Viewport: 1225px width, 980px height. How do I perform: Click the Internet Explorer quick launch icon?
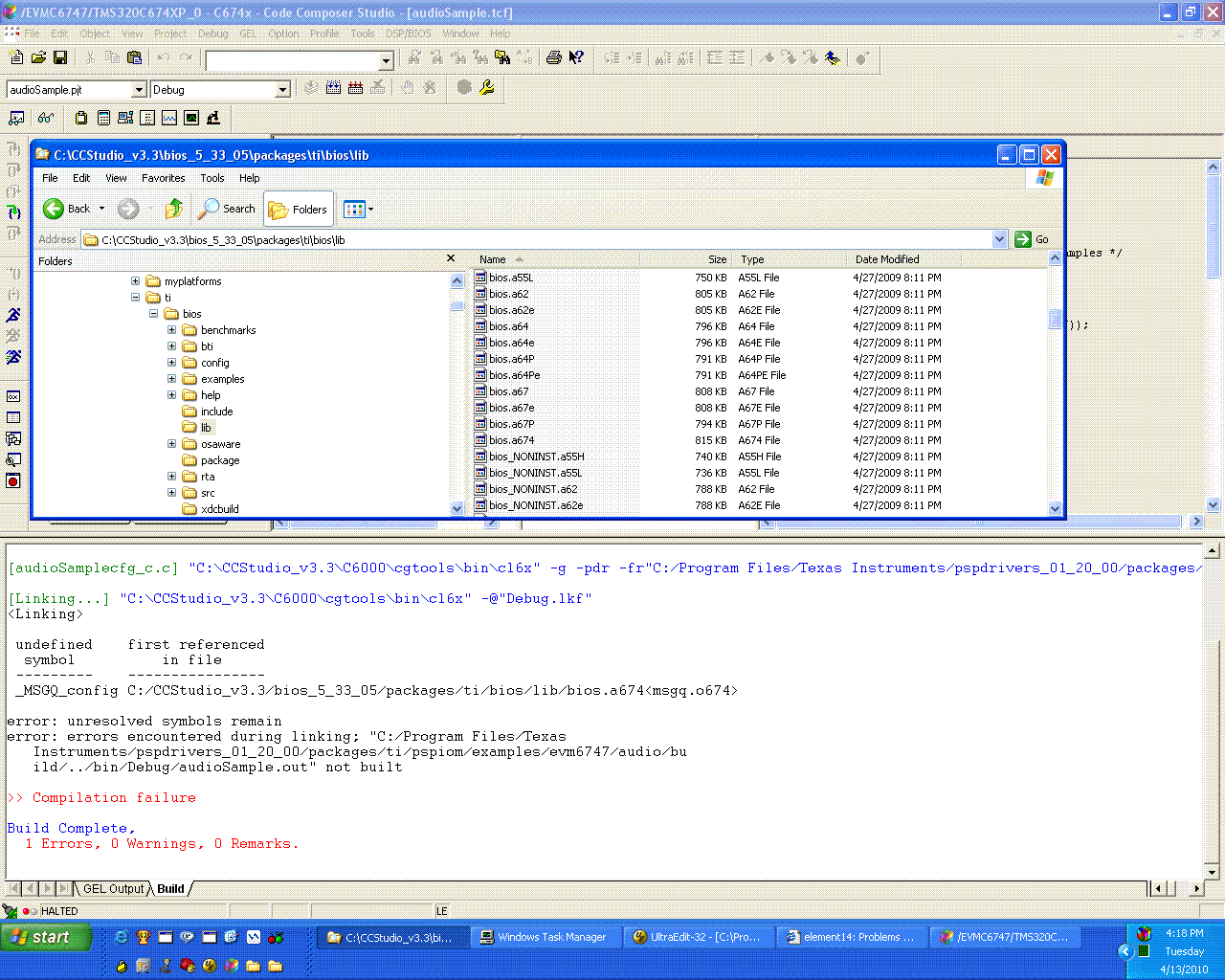tap(121, 937)
